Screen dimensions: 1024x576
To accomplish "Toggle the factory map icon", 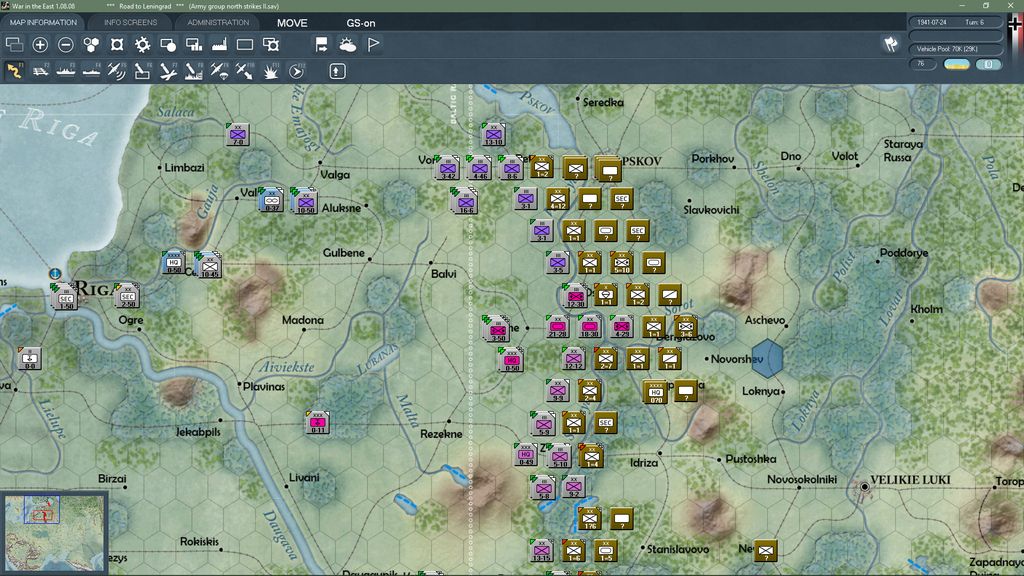I will [x=219, y=44].
